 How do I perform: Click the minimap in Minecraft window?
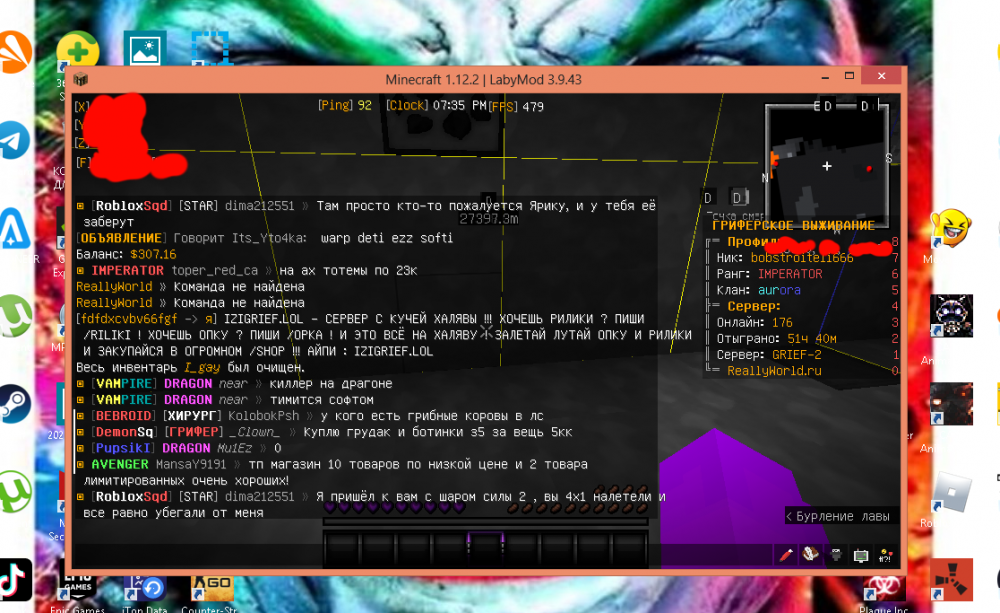827,166
